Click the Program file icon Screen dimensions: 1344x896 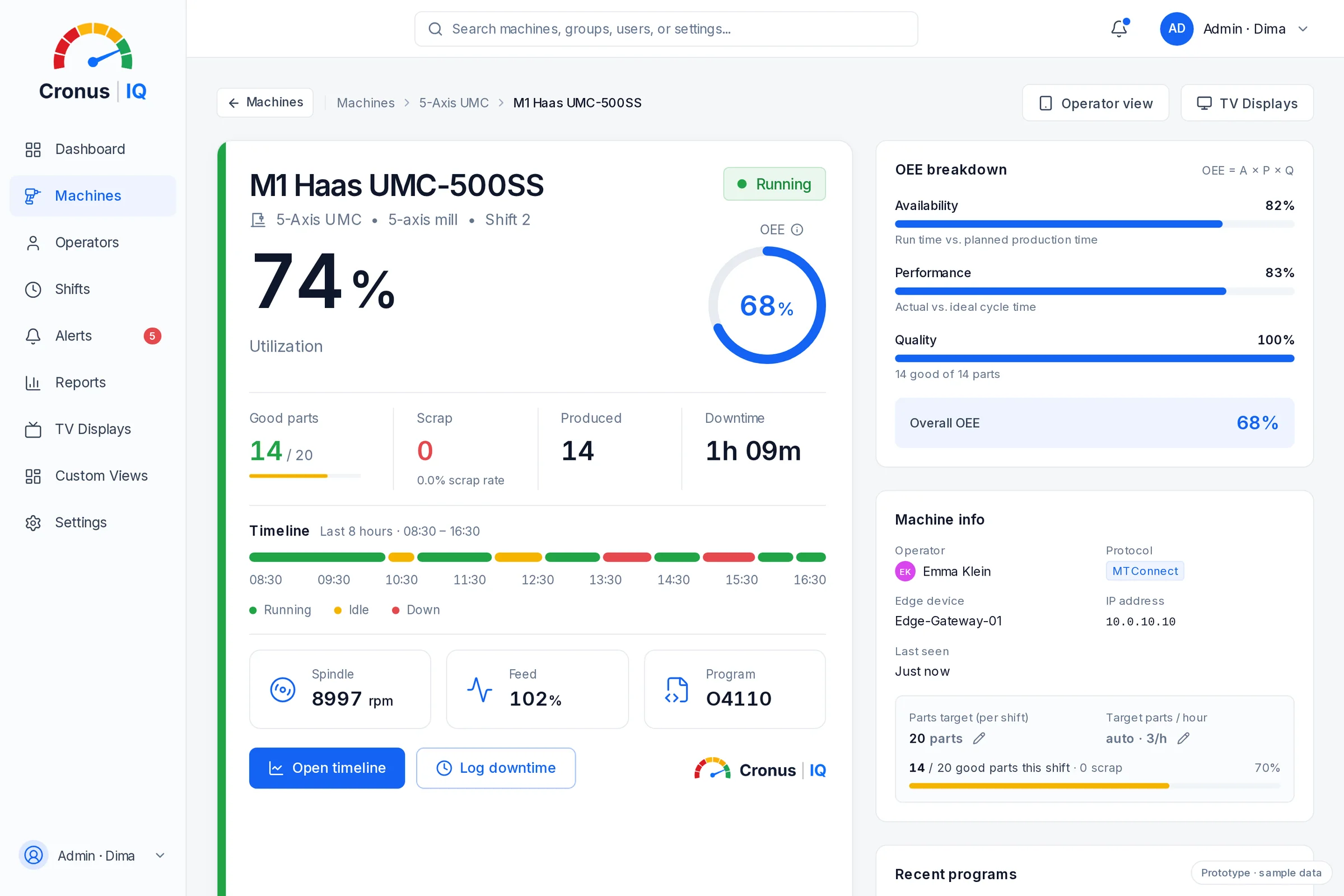pos(676,690)
